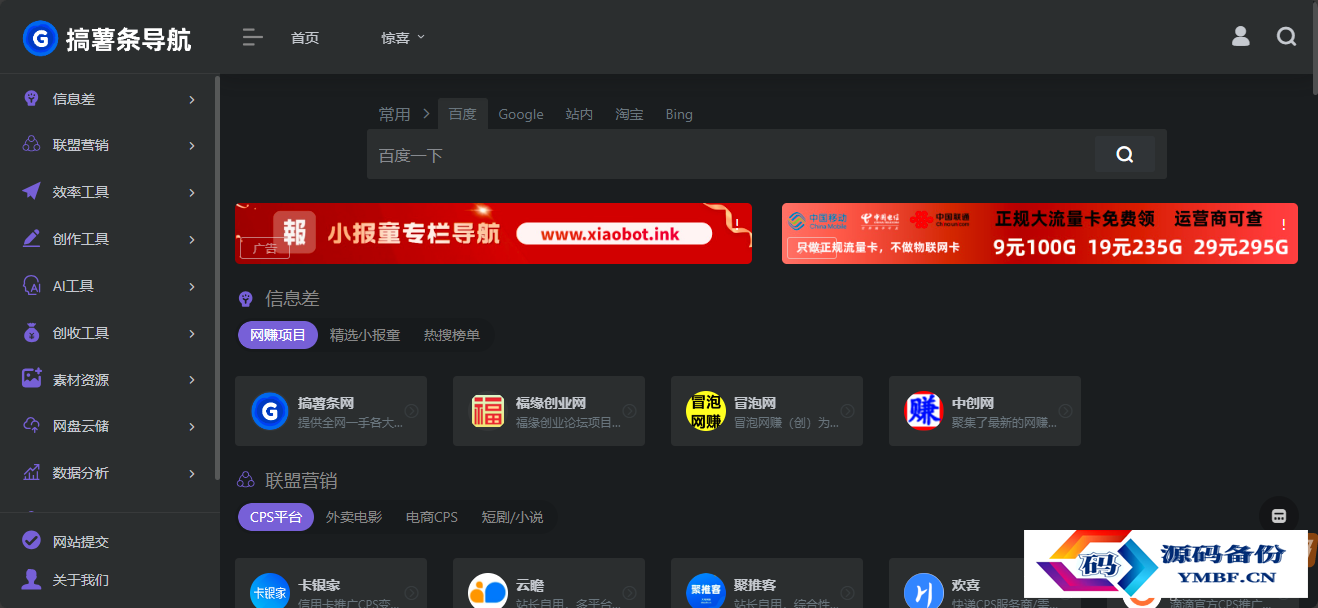Viewport: 1318px width, 608px height.
Task: Click the chart icon for 数据分析
Action: tap(31, 473)
